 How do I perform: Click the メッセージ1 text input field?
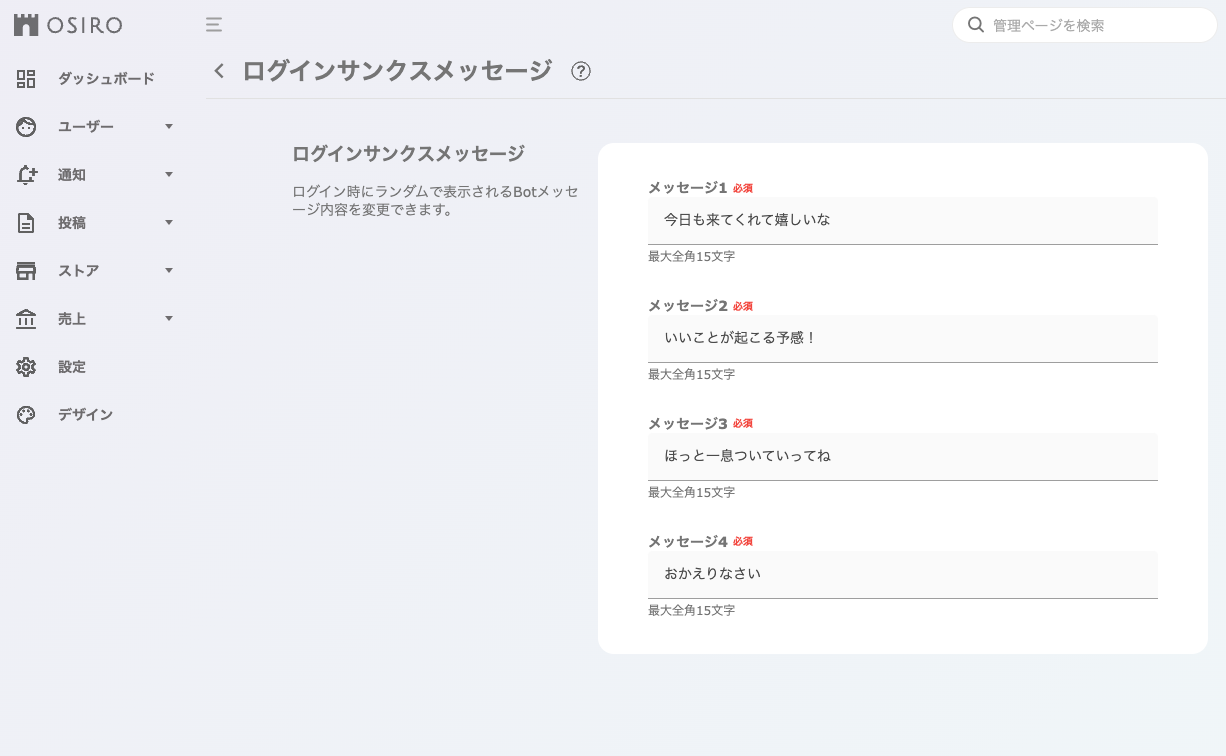(902, 219)
